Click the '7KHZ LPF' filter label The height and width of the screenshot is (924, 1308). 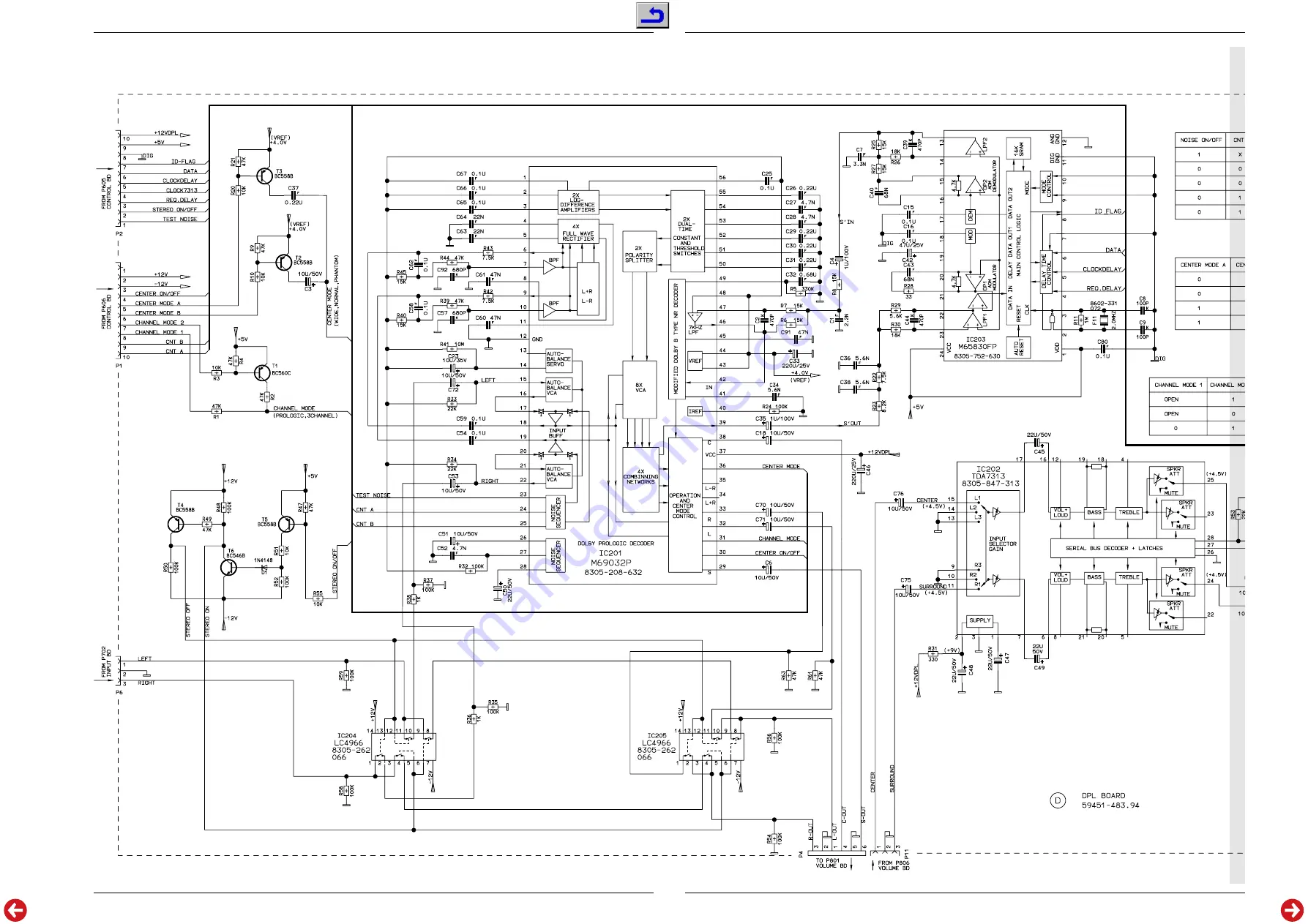click(694, 330)
